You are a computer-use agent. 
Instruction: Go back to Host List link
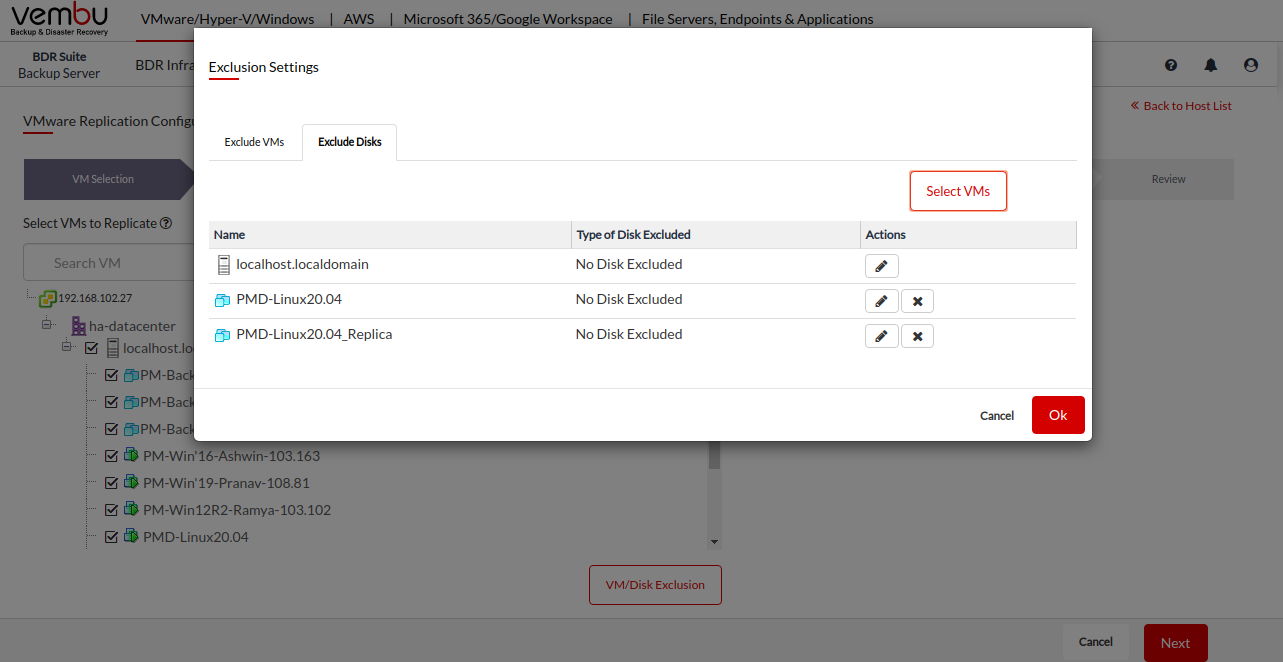click(1181, 106)
